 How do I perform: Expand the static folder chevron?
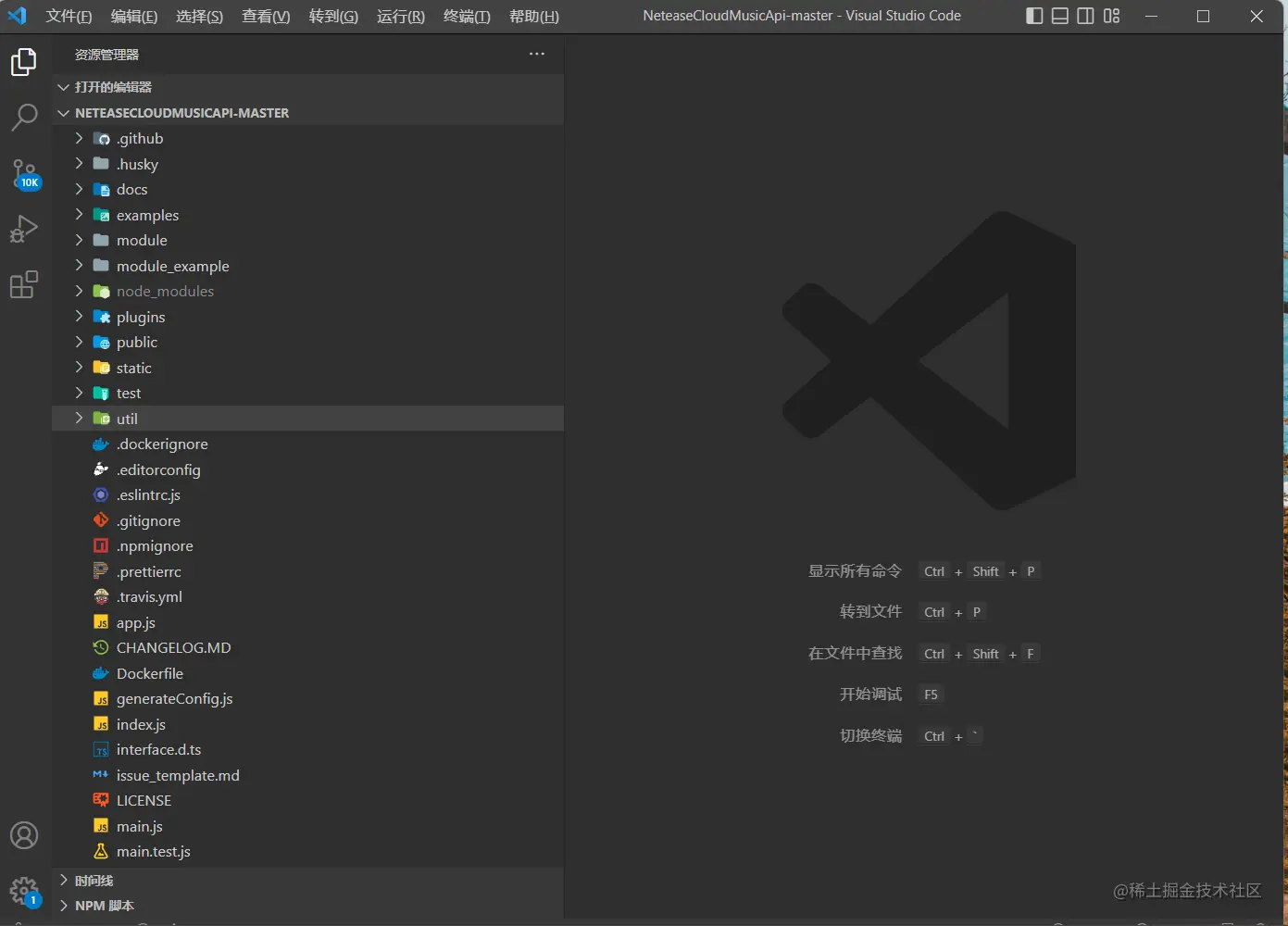coord(79,368)
